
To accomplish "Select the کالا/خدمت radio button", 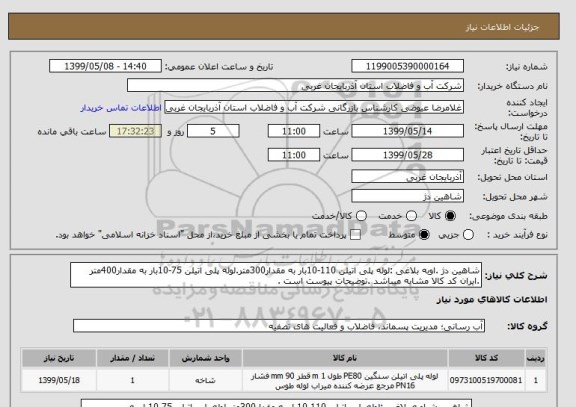I will [361, 216].
